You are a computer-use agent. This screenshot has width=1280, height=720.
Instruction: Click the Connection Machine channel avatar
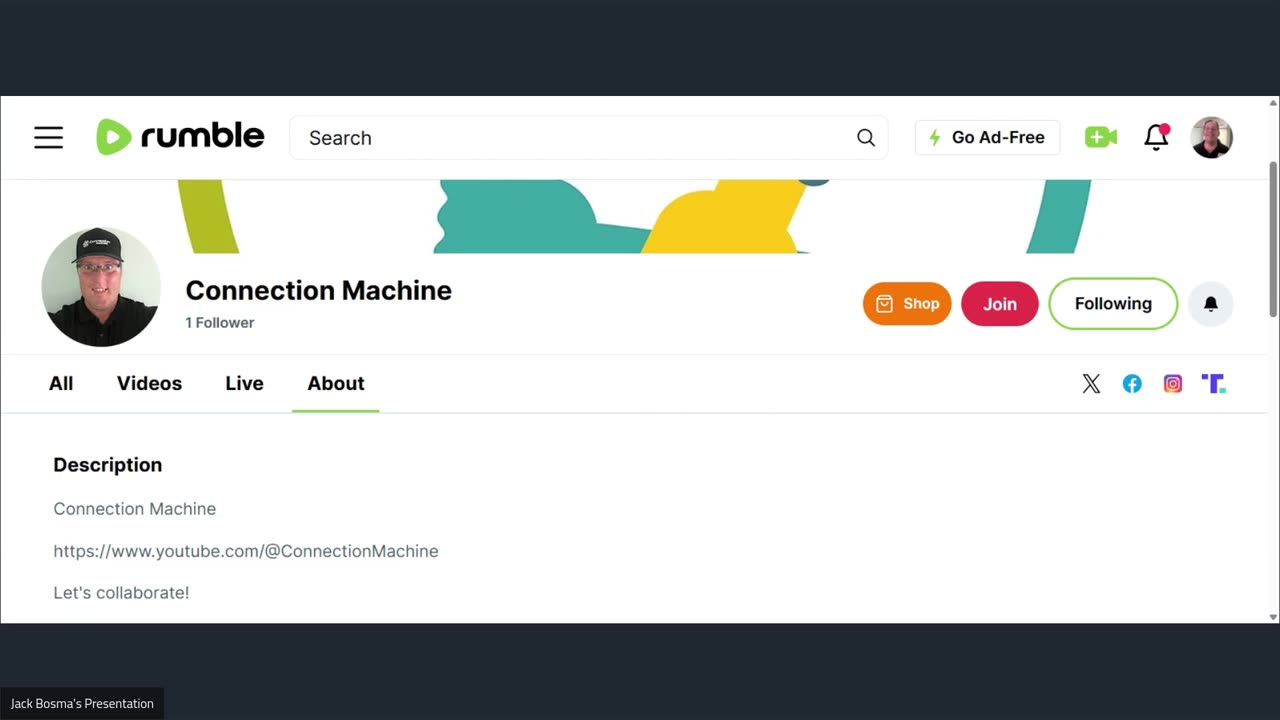coord(101,287)
